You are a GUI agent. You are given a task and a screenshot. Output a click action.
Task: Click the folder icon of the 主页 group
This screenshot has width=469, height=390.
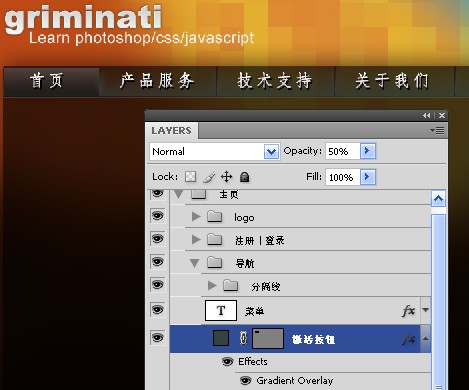[199, 194]
